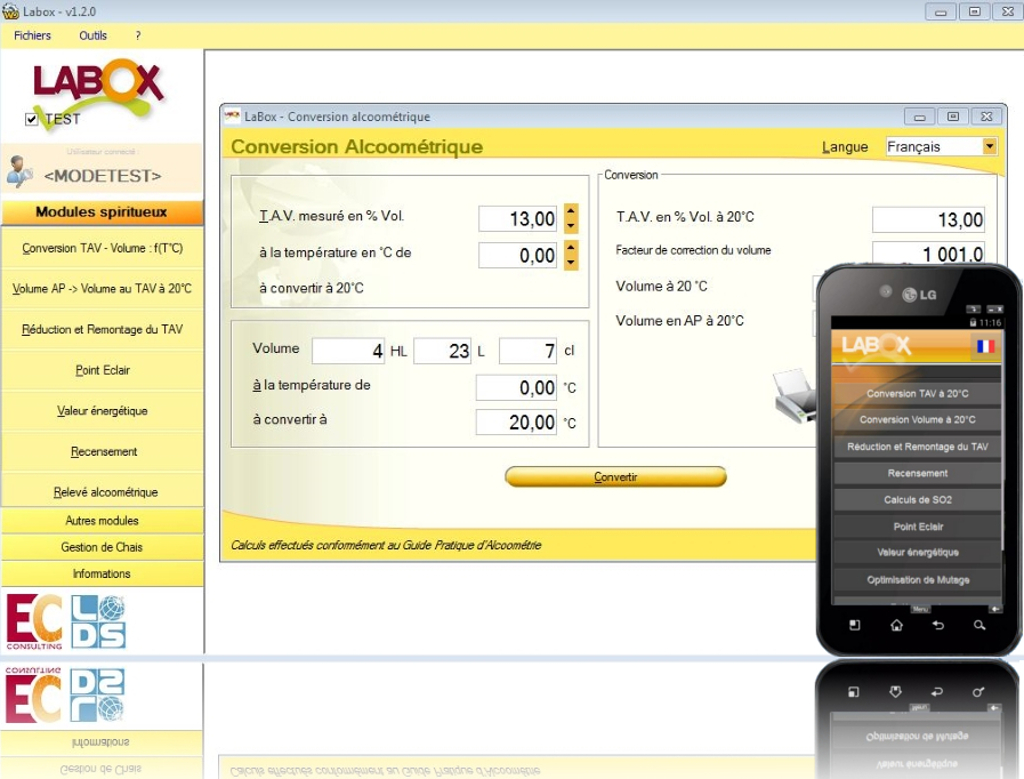The image size is (1024, 779).
Task: Click the T.A.V. en % Vol. à 20°C result field
Action: [x=928, y=219]
